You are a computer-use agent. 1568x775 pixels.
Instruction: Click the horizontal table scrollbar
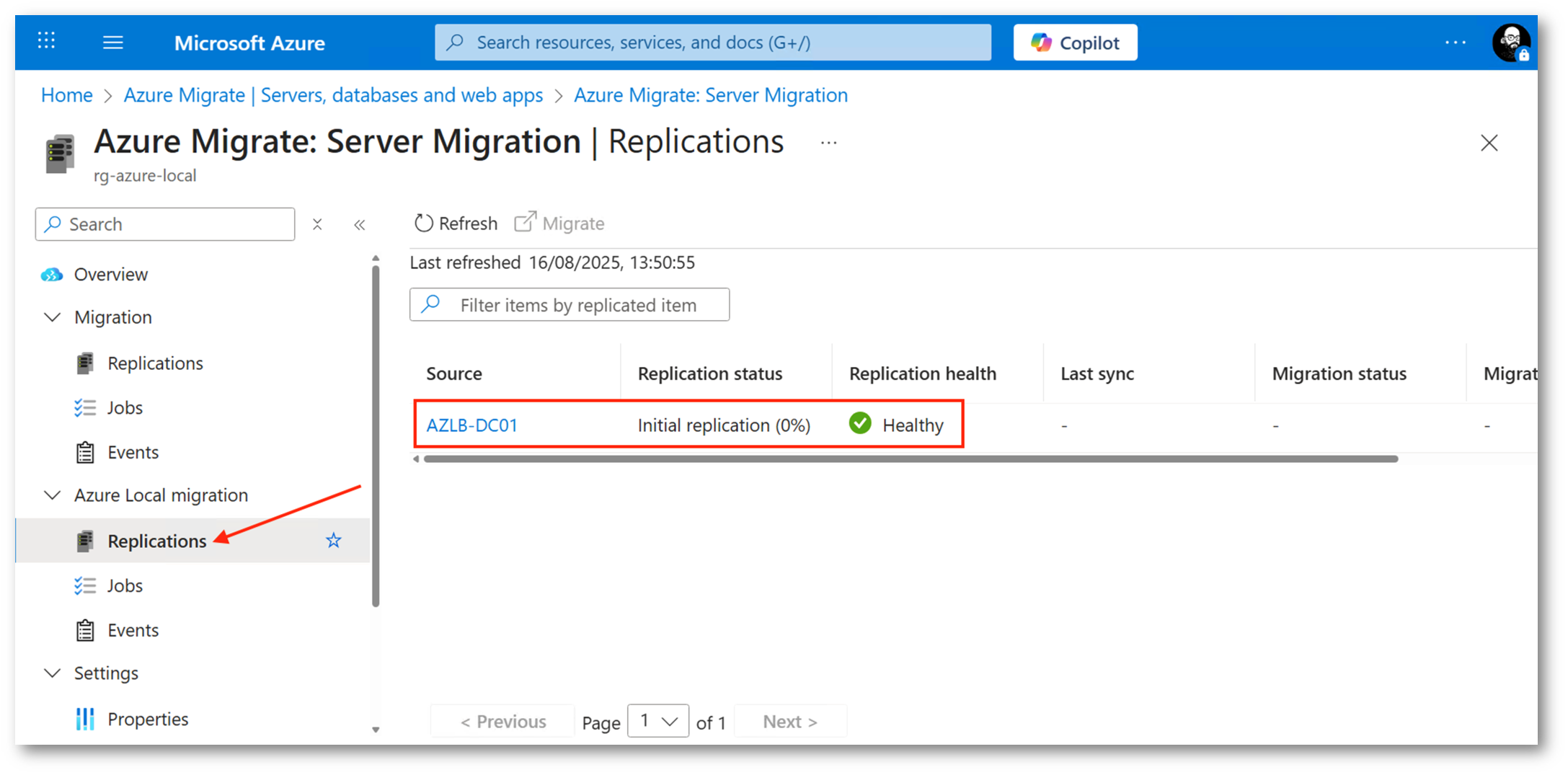click(910, 459)
